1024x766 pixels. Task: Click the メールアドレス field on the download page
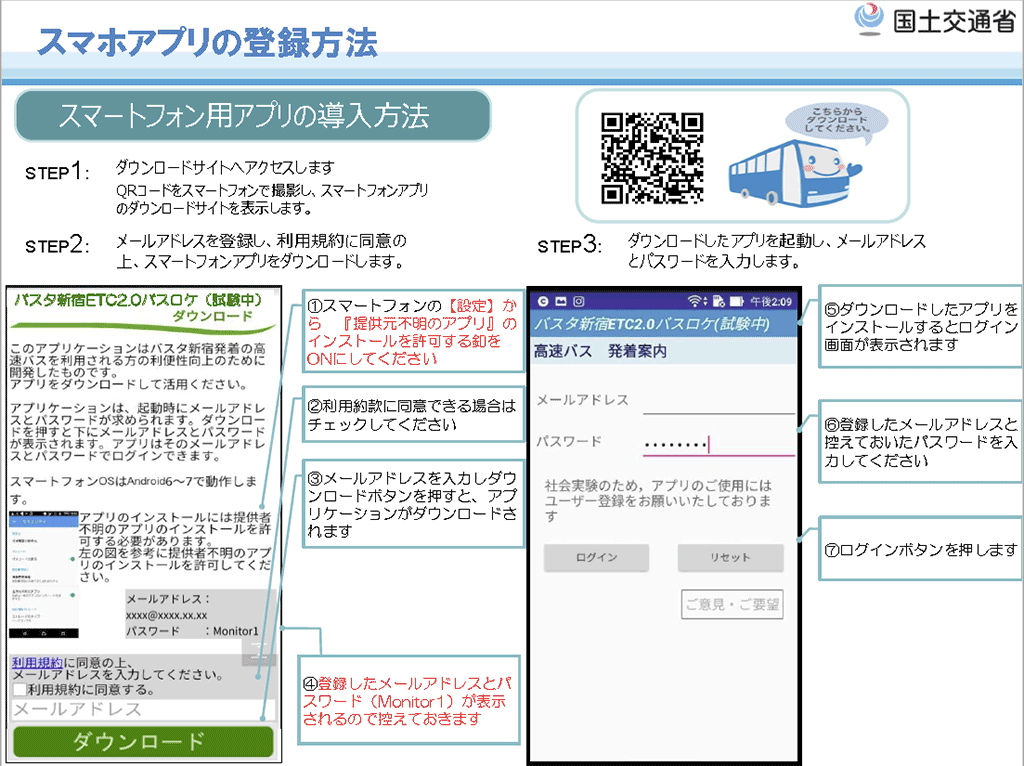point(143,710)
